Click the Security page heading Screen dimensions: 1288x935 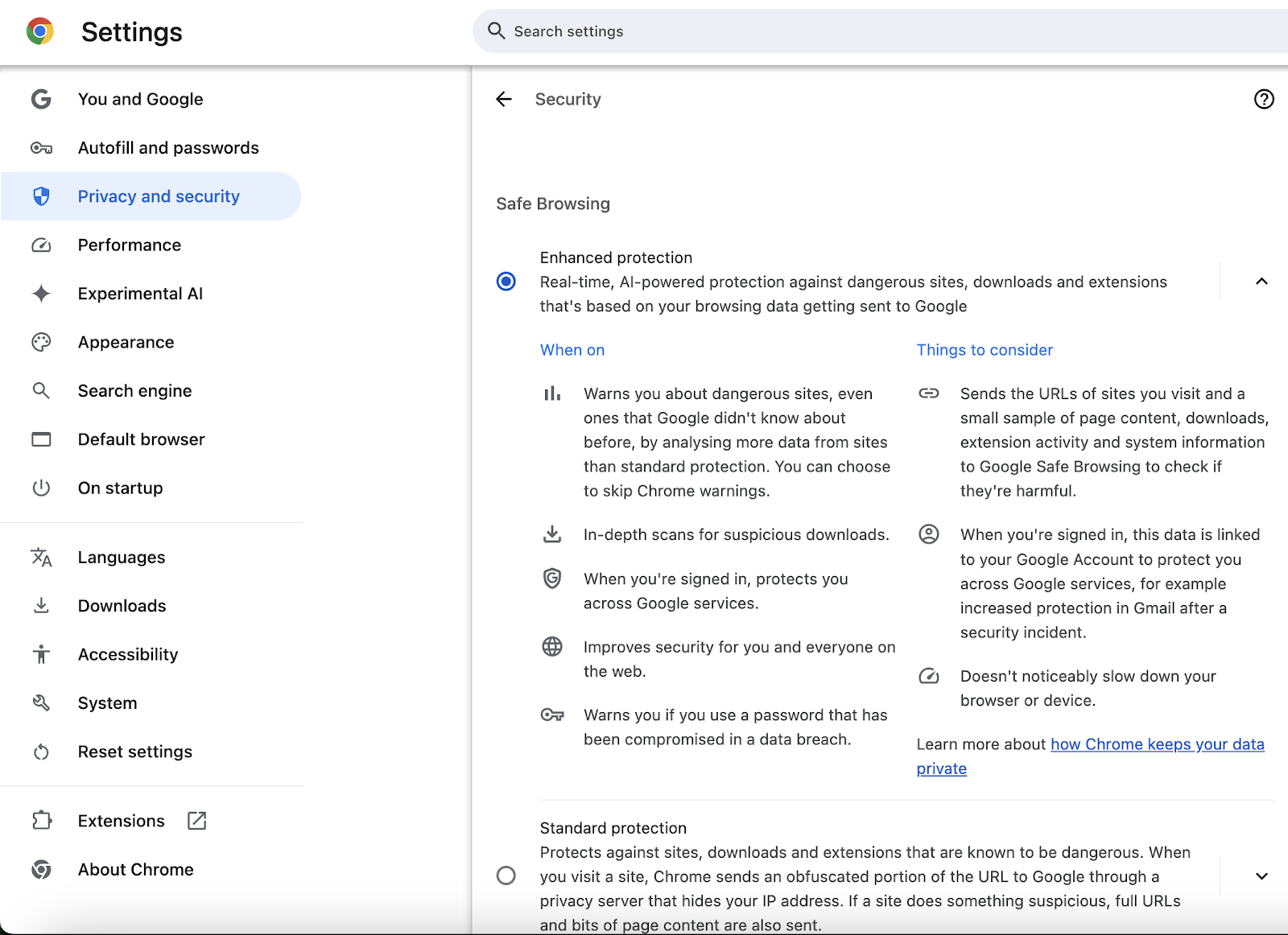[568, 99]
